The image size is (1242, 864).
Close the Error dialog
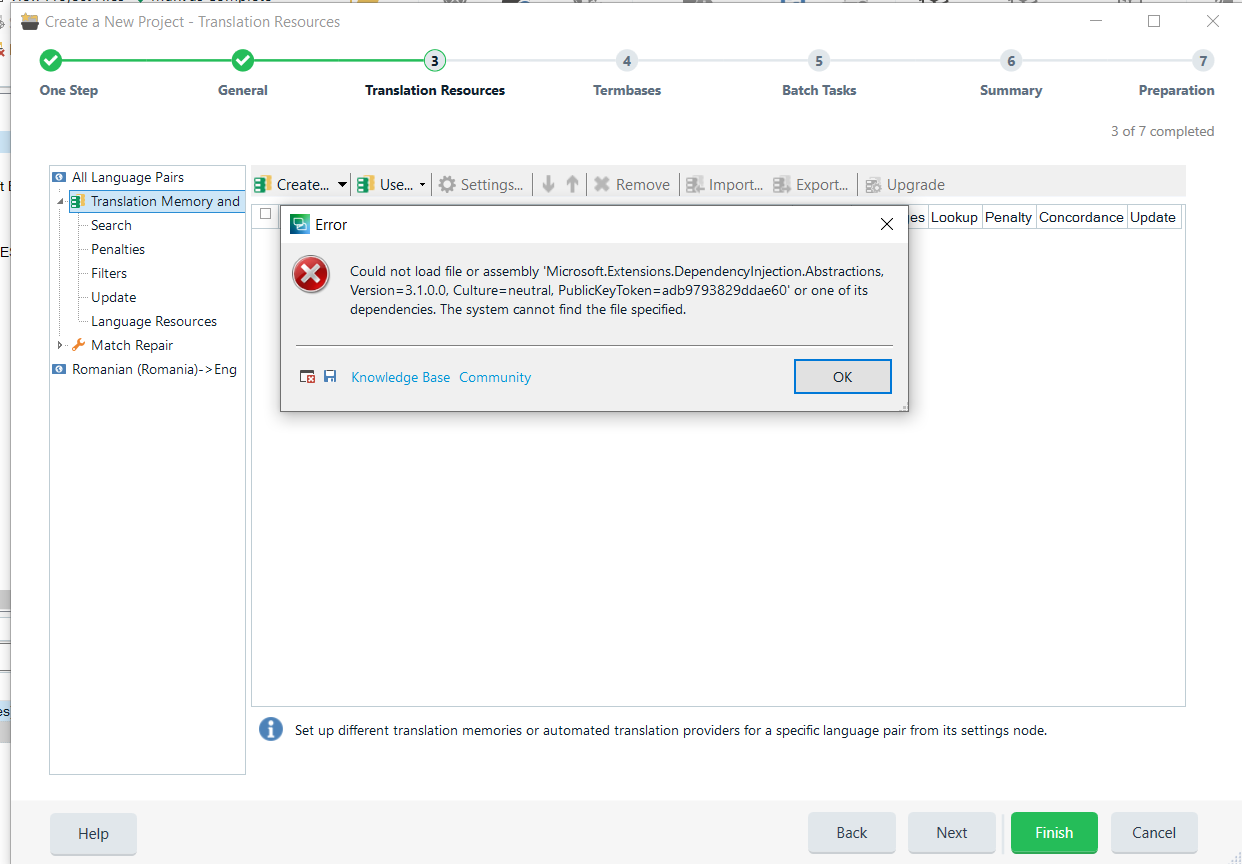[886, 225]
